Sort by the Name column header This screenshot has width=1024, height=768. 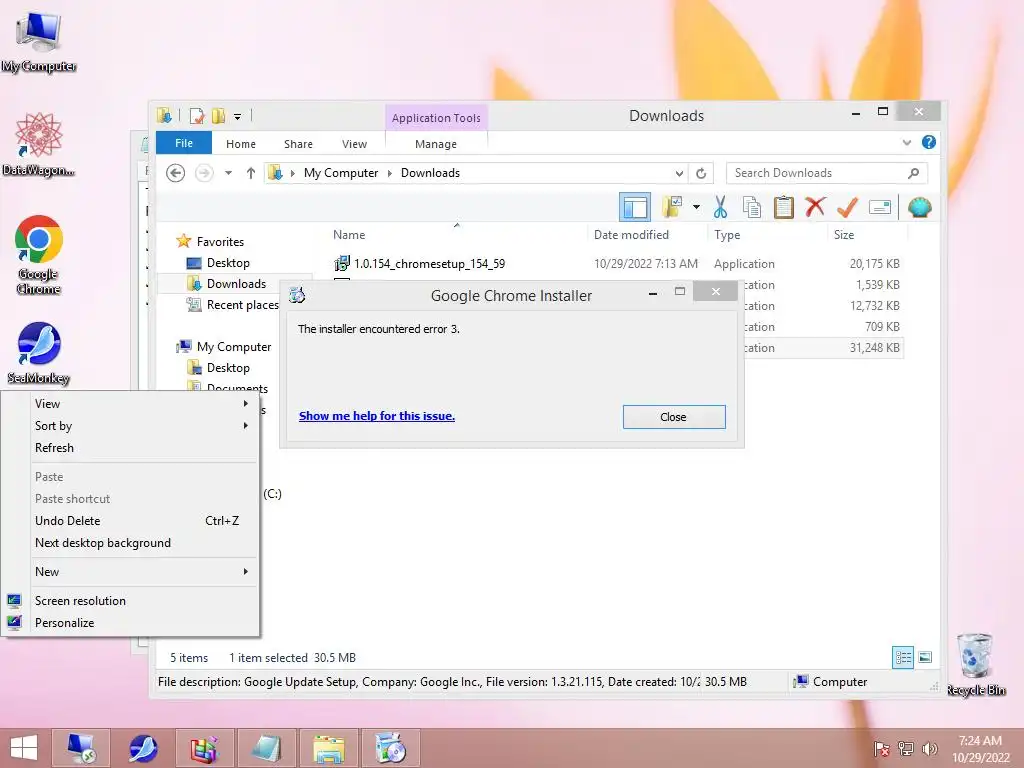(349, 234)
